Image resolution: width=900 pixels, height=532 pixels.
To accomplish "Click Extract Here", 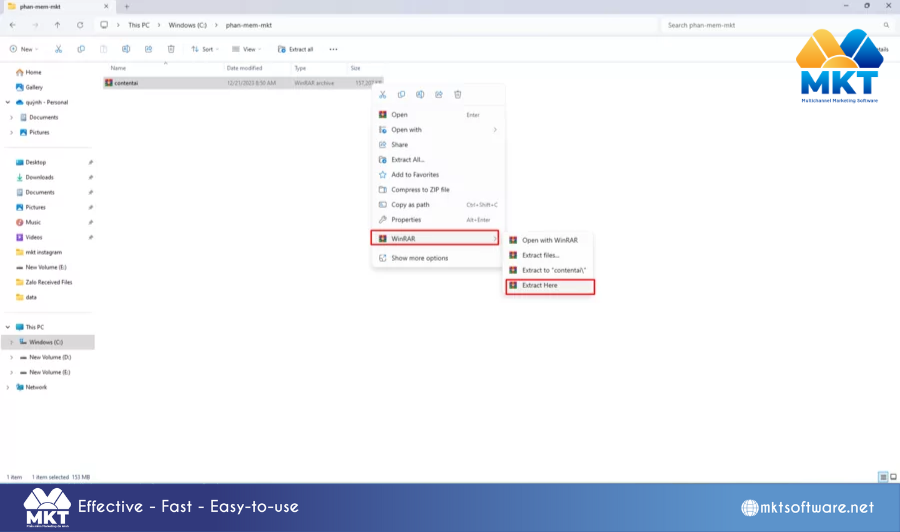I will pos(550,286).
